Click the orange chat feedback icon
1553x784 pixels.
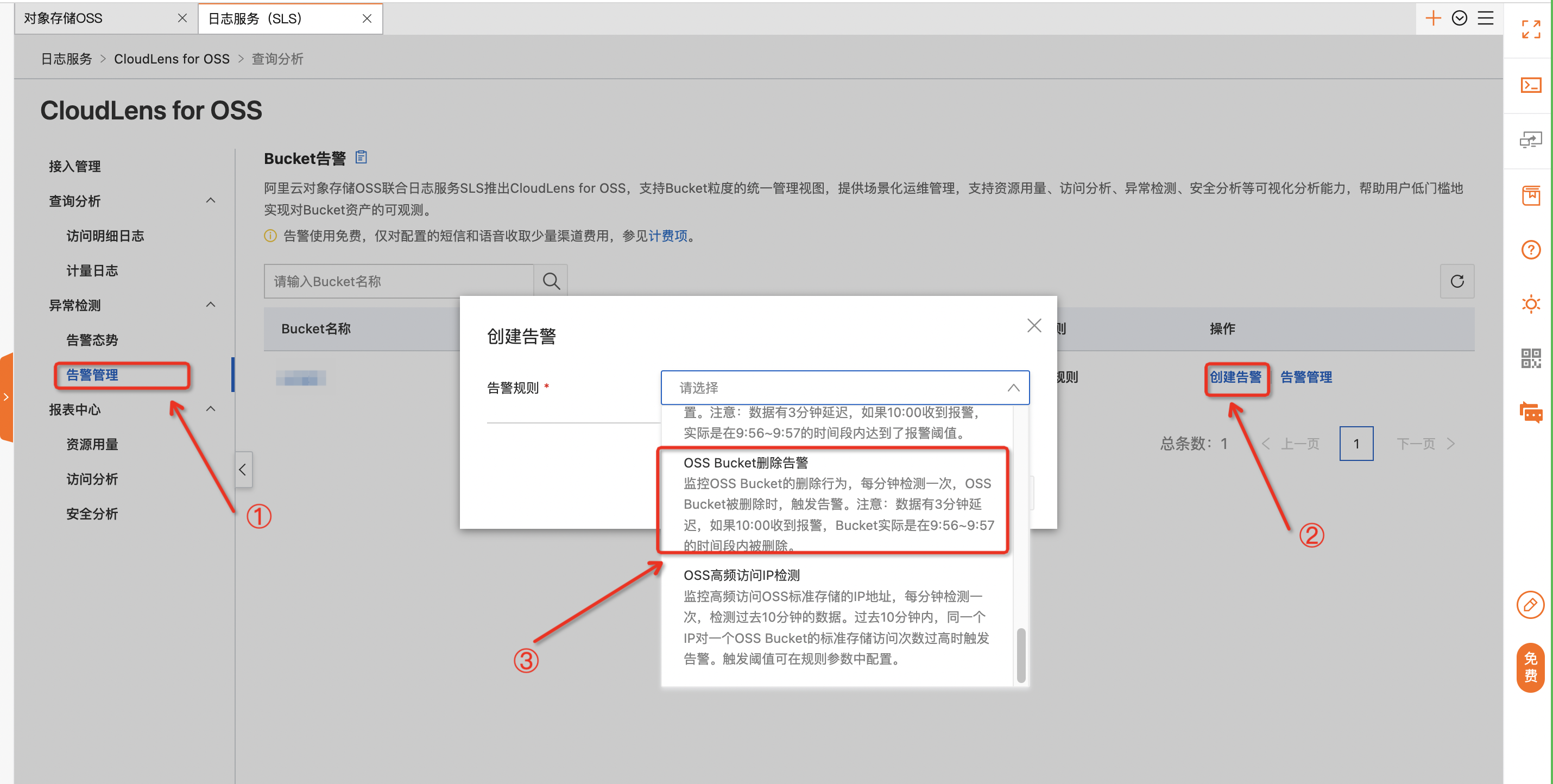1530,413
